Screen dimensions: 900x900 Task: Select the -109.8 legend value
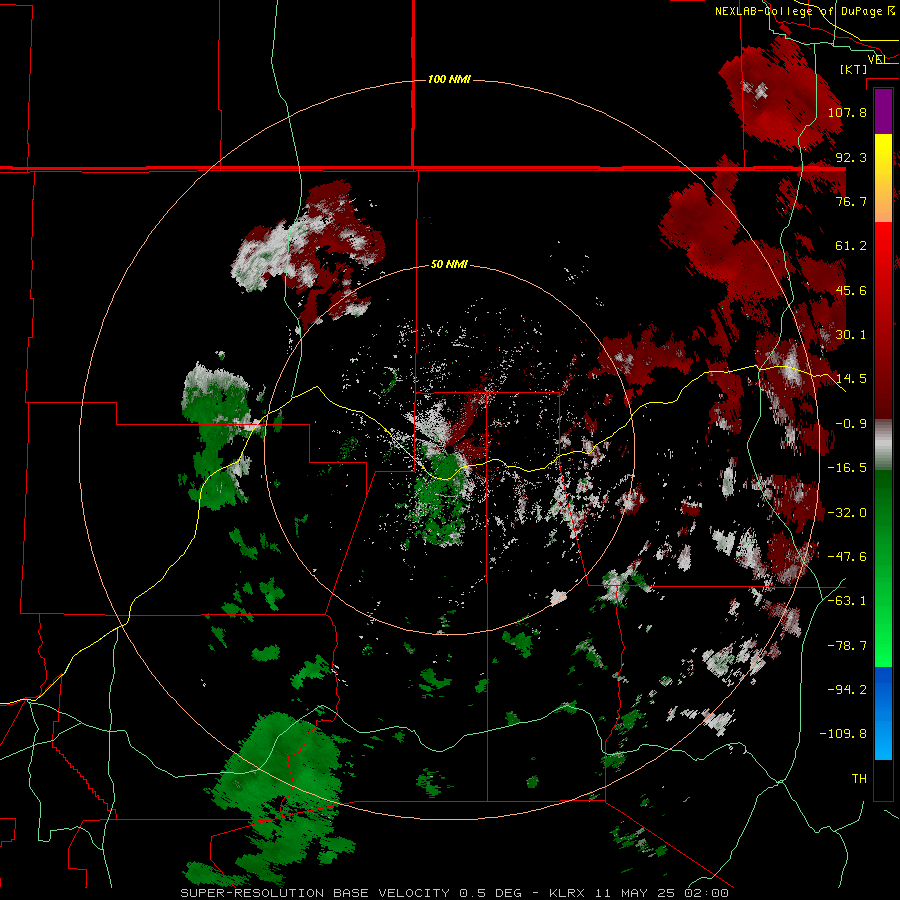point(843,734)
